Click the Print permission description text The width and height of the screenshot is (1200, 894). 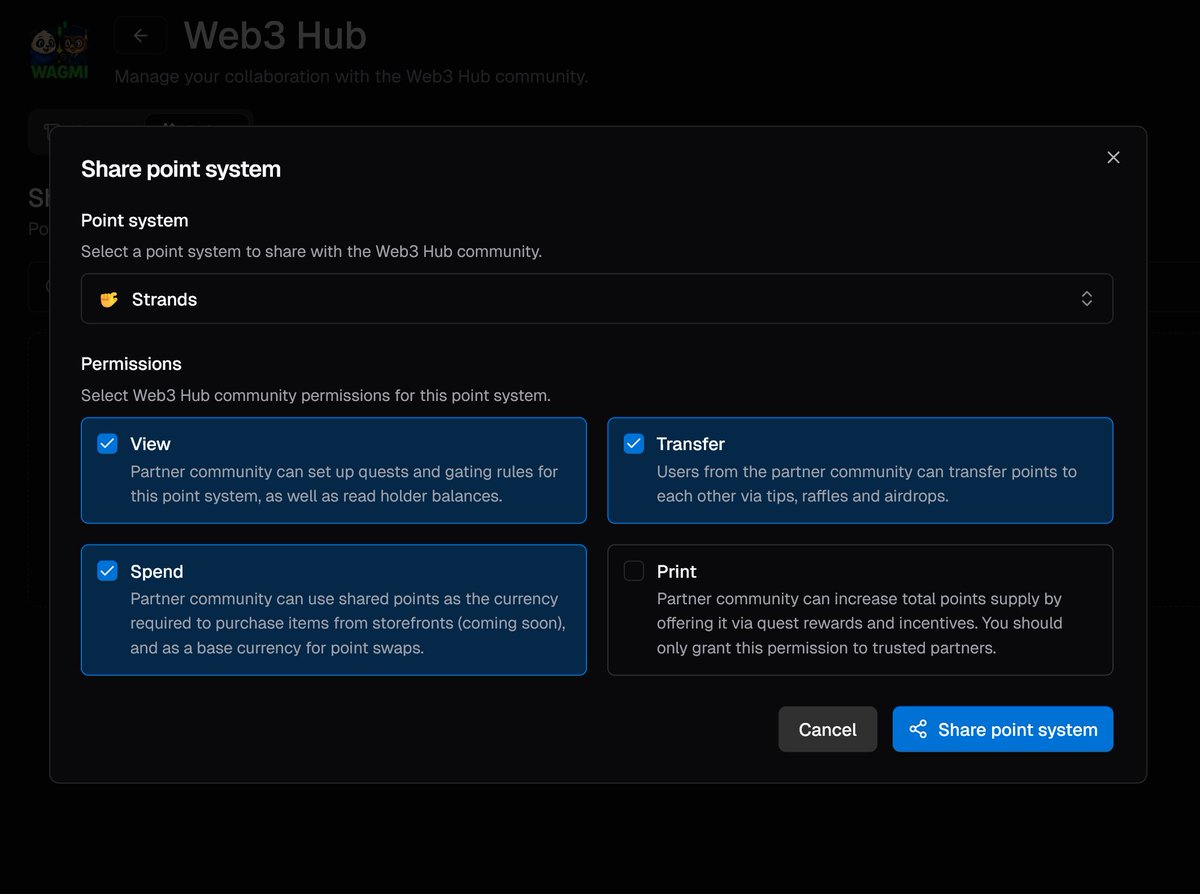pyautogui.click(x=859, y=623)
